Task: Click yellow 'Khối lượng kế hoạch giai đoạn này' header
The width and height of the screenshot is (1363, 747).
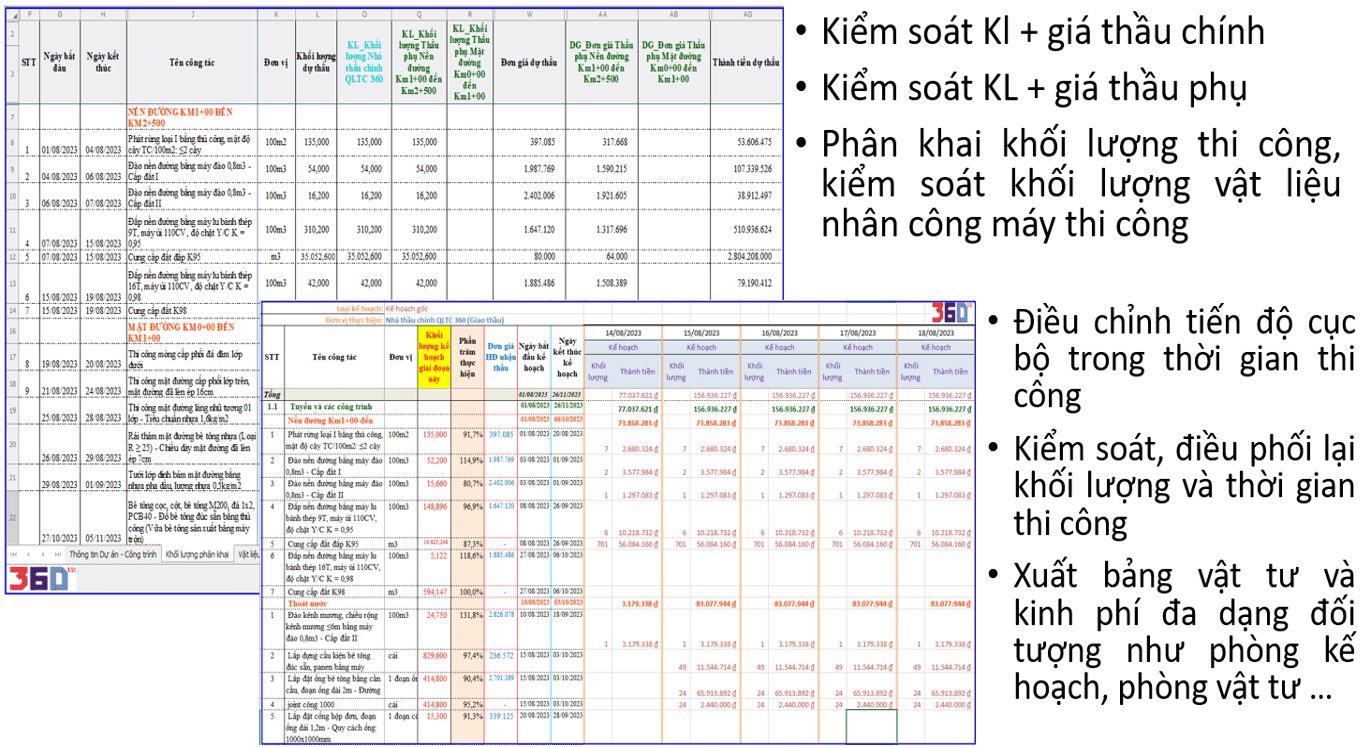Action: click(434, 356)
